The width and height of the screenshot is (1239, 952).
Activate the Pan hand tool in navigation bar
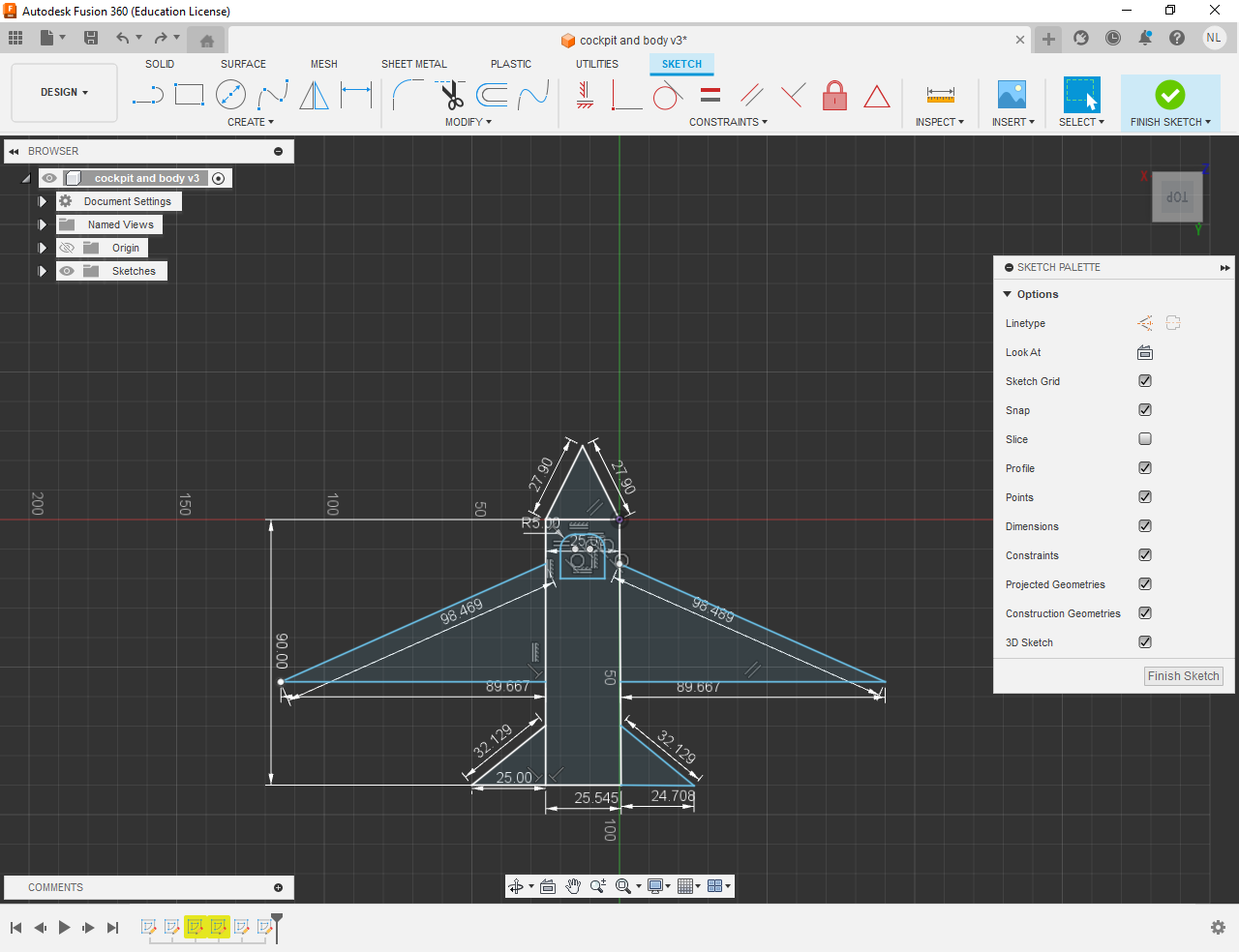573,885
